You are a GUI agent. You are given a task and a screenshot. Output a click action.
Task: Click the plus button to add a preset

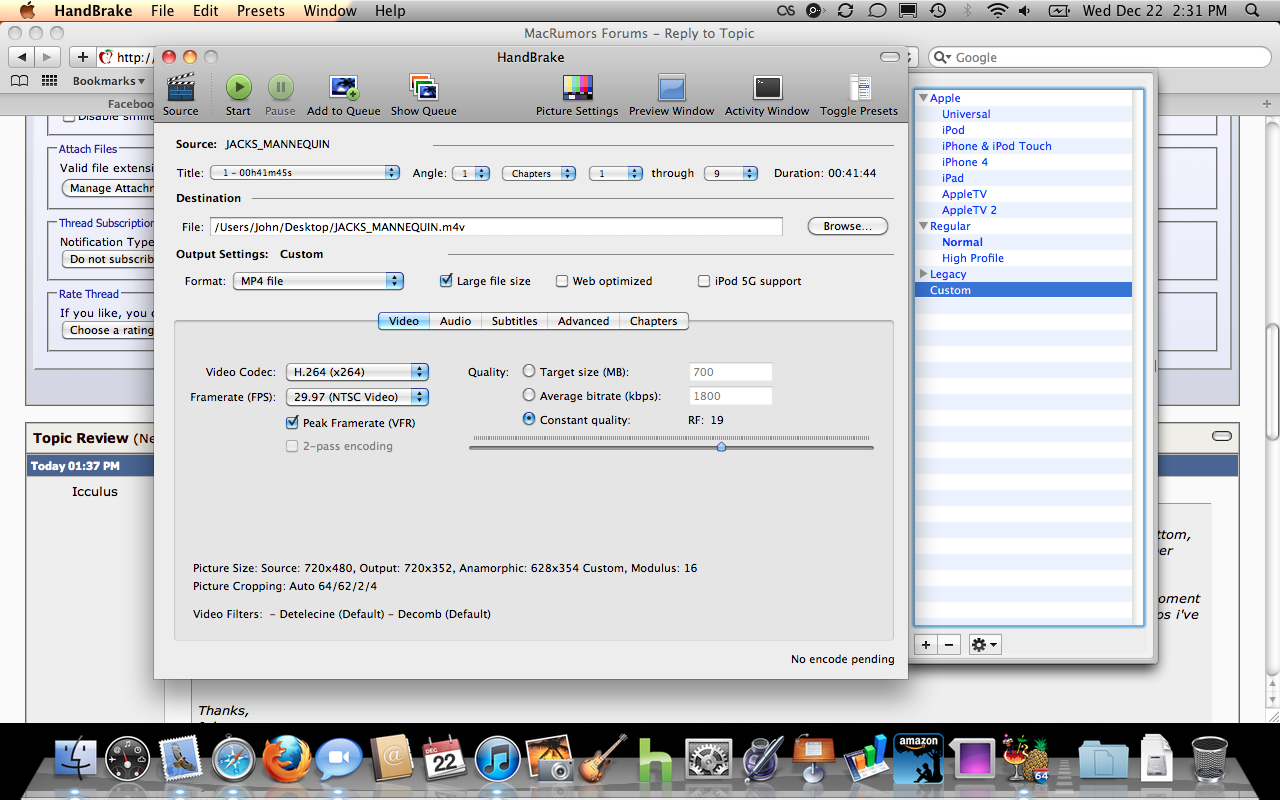point(926,645)
